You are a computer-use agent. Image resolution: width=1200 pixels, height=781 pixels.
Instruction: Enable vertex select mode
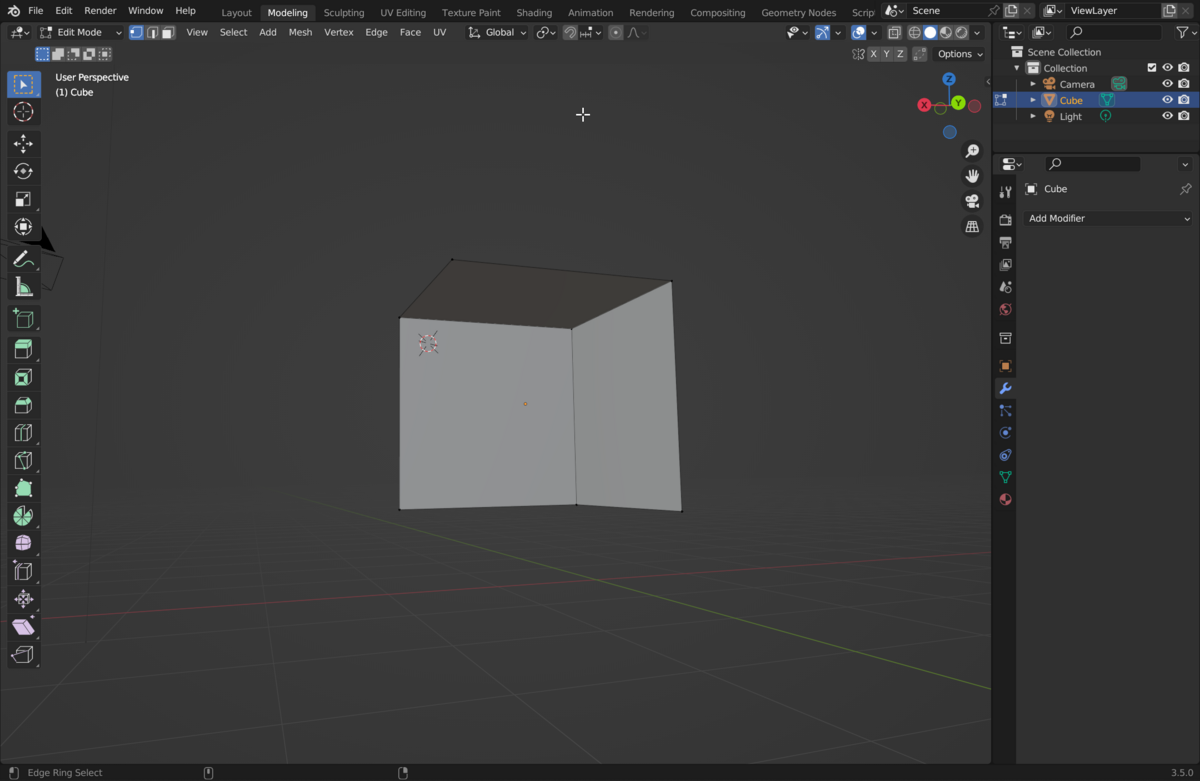click(136, 32)
